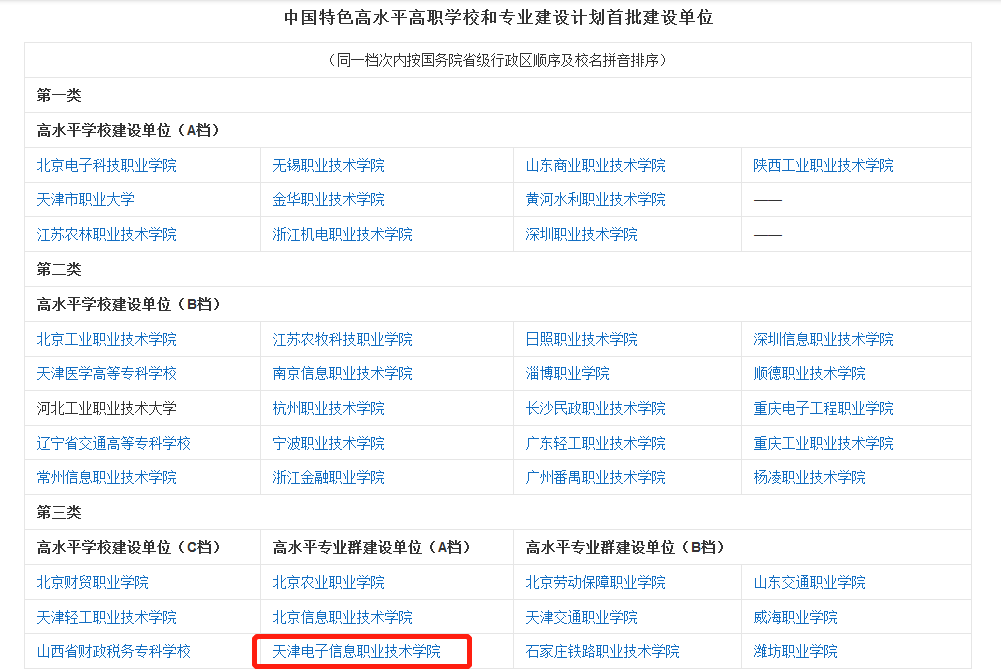Select the 无锡职业技术学院 link
This screenshot has height=669, width=1001.
point(332,165)
